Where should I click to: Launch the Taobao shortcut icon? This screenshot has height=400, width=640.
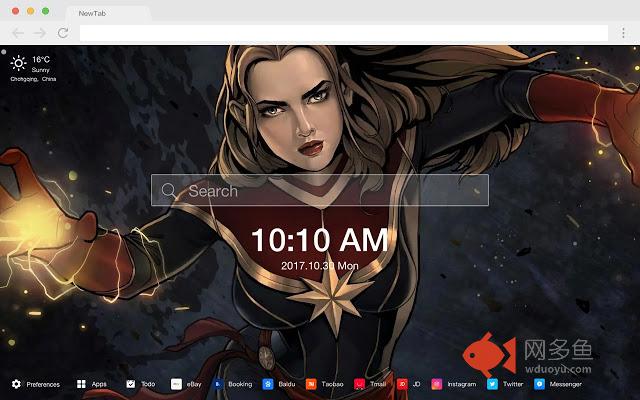coord(311,384)
